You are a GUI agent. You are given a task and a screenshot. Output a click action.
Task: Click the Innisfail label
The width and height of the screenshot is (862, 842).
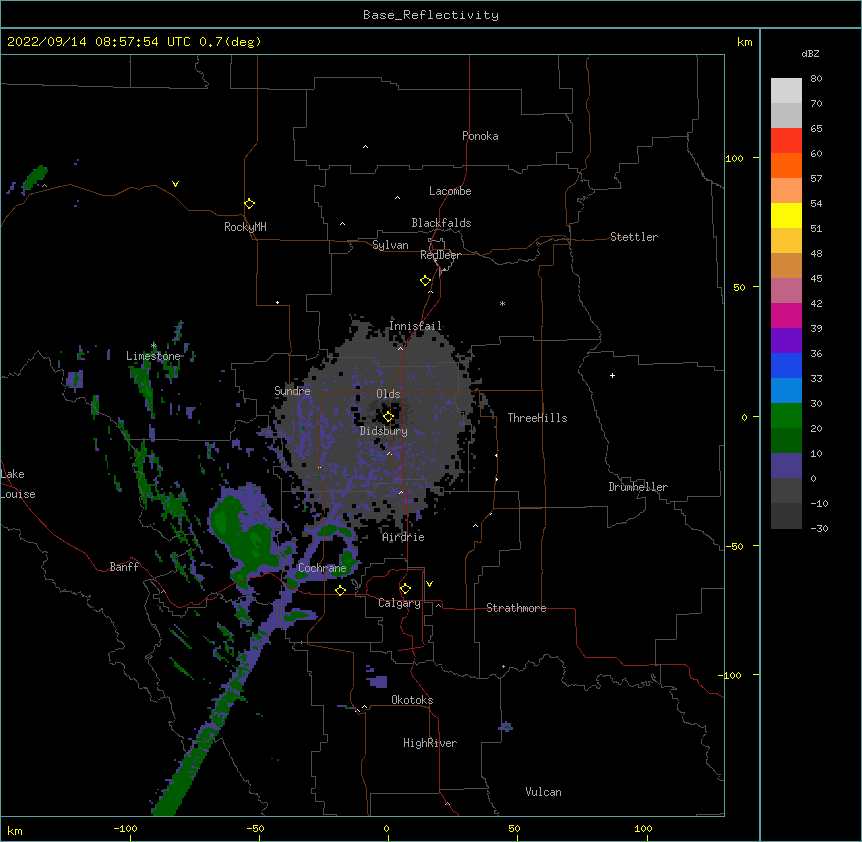point(416,326)
